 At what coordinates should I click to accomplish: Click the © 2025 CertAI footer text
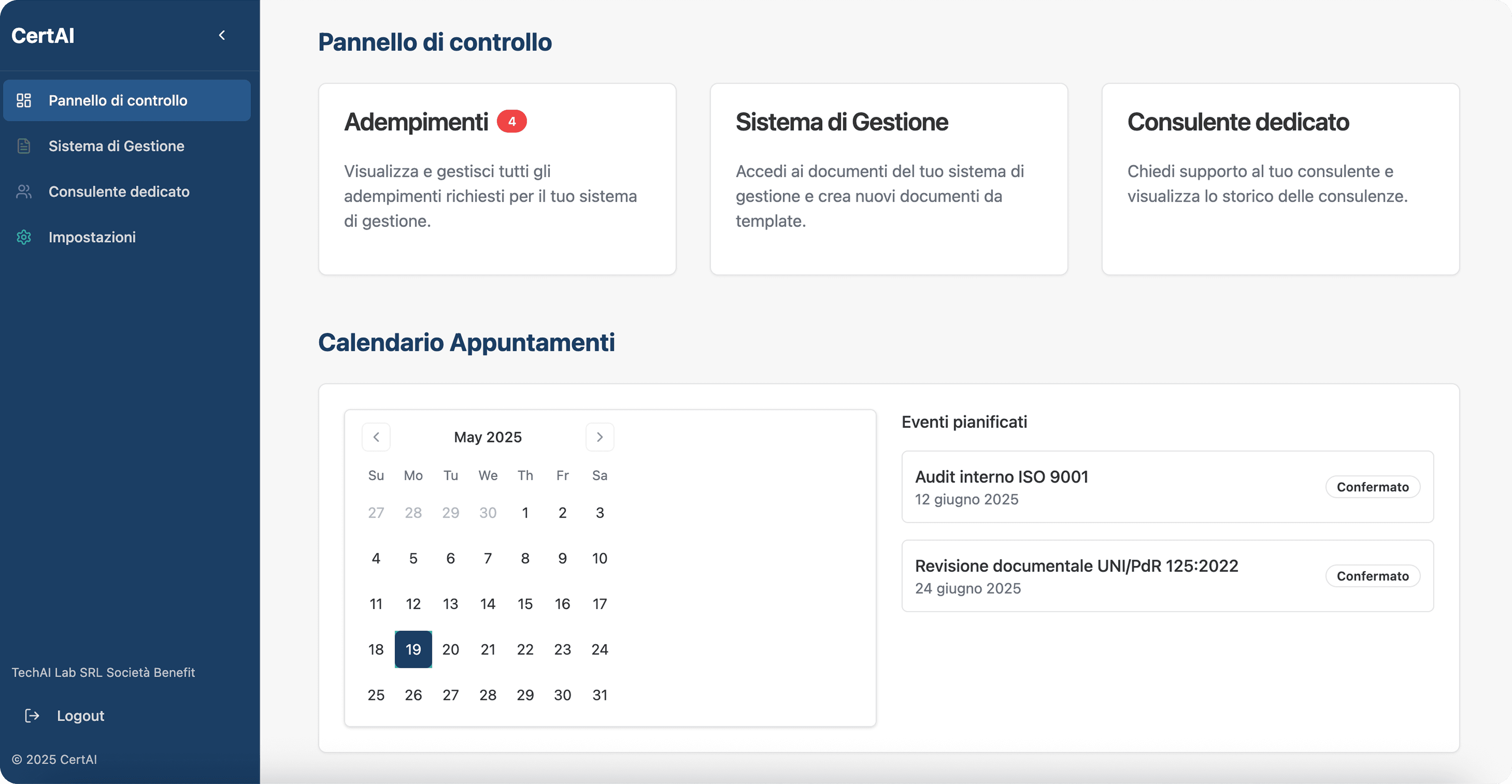55,759
